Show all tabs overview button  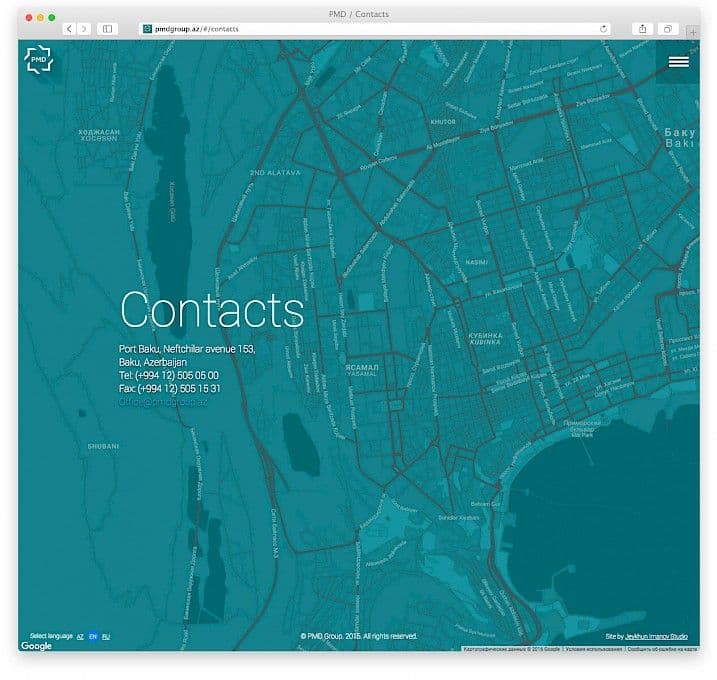click(x=668, y=29)
